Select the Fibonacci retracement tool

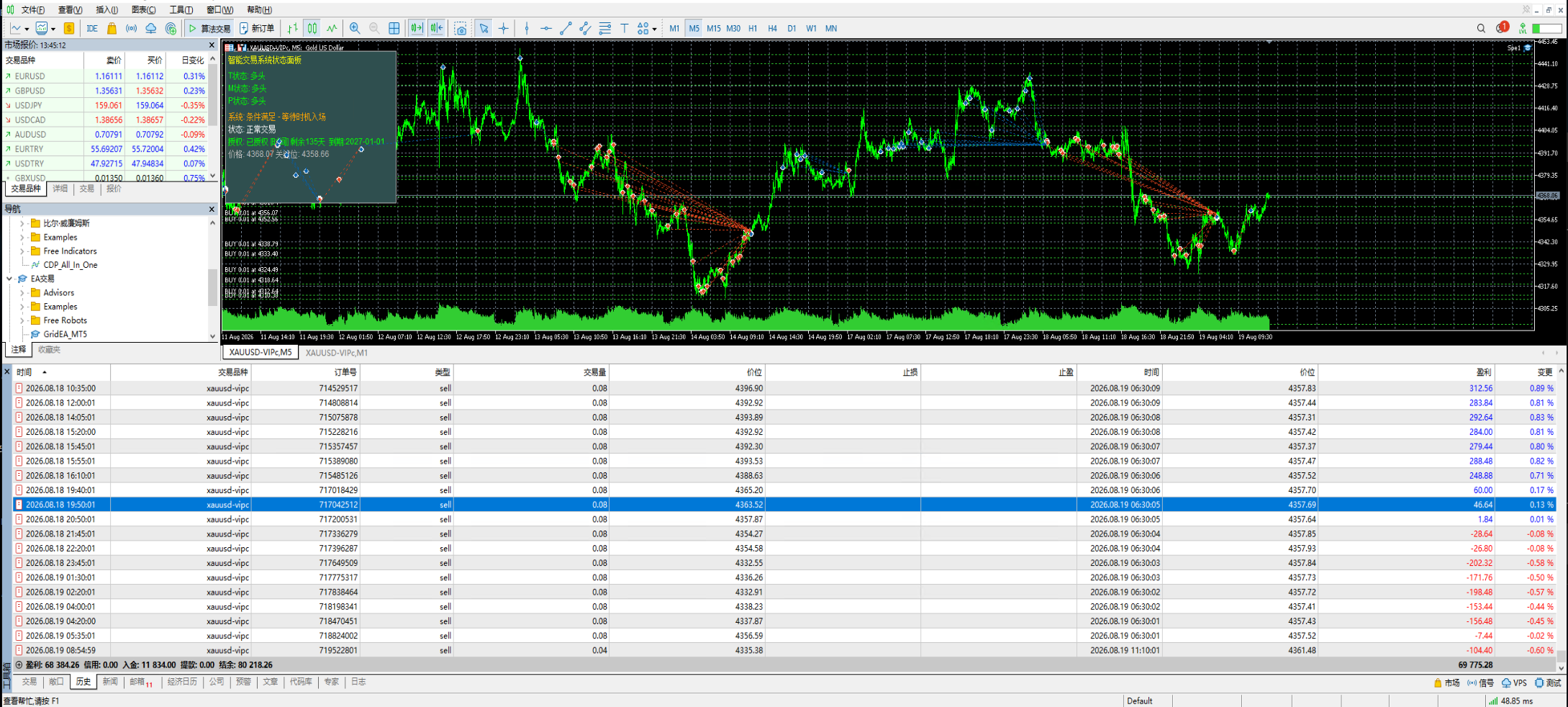point(604,29)
